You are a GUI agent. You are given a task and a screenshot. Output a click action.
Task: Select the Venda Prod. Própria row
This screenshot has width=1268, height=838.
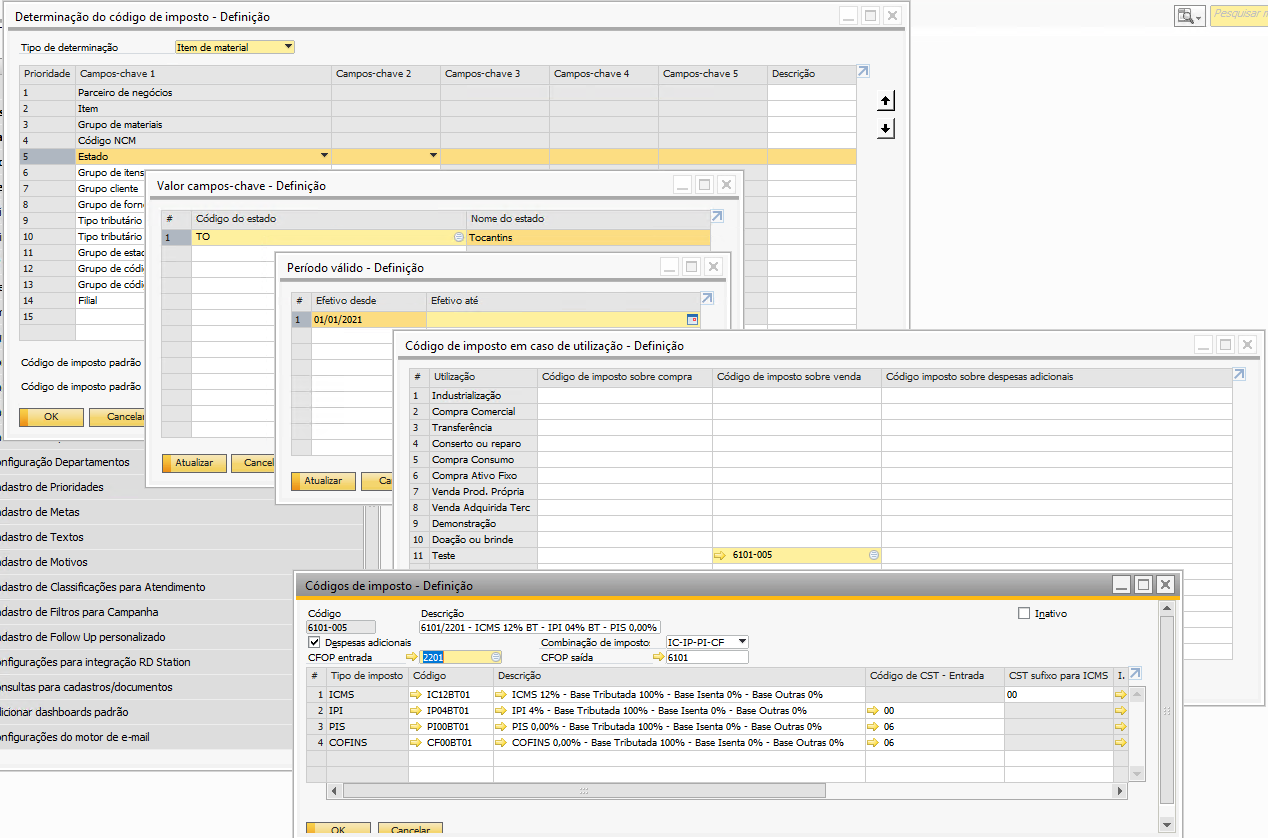(x=477, y=491)
